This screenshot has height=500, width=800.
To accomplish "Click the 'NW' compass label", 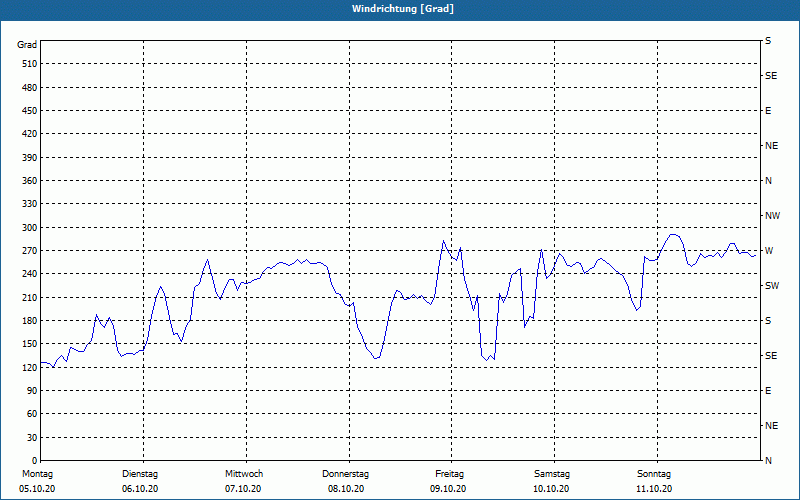I will pyautogui.click(x=772, y=216).
